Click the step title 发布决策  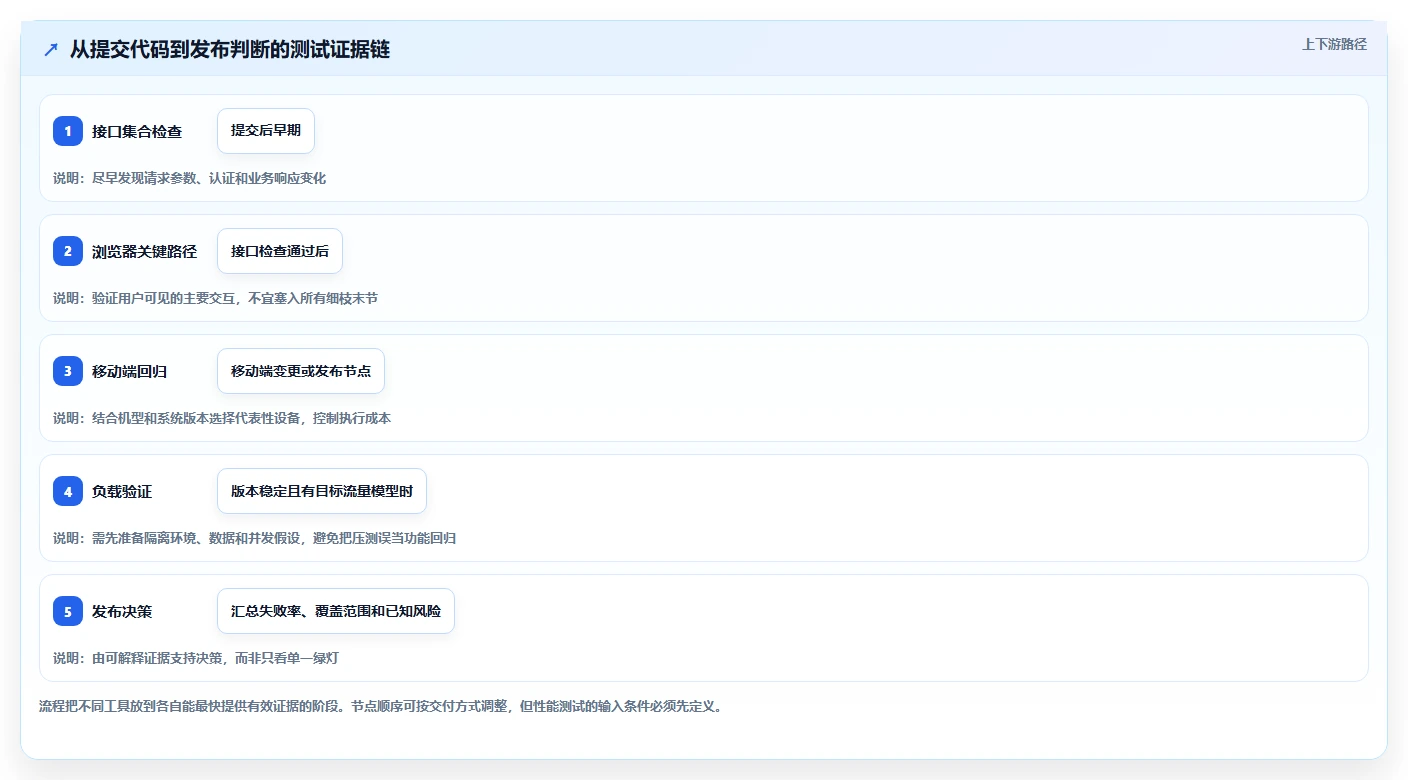[122, 611]
